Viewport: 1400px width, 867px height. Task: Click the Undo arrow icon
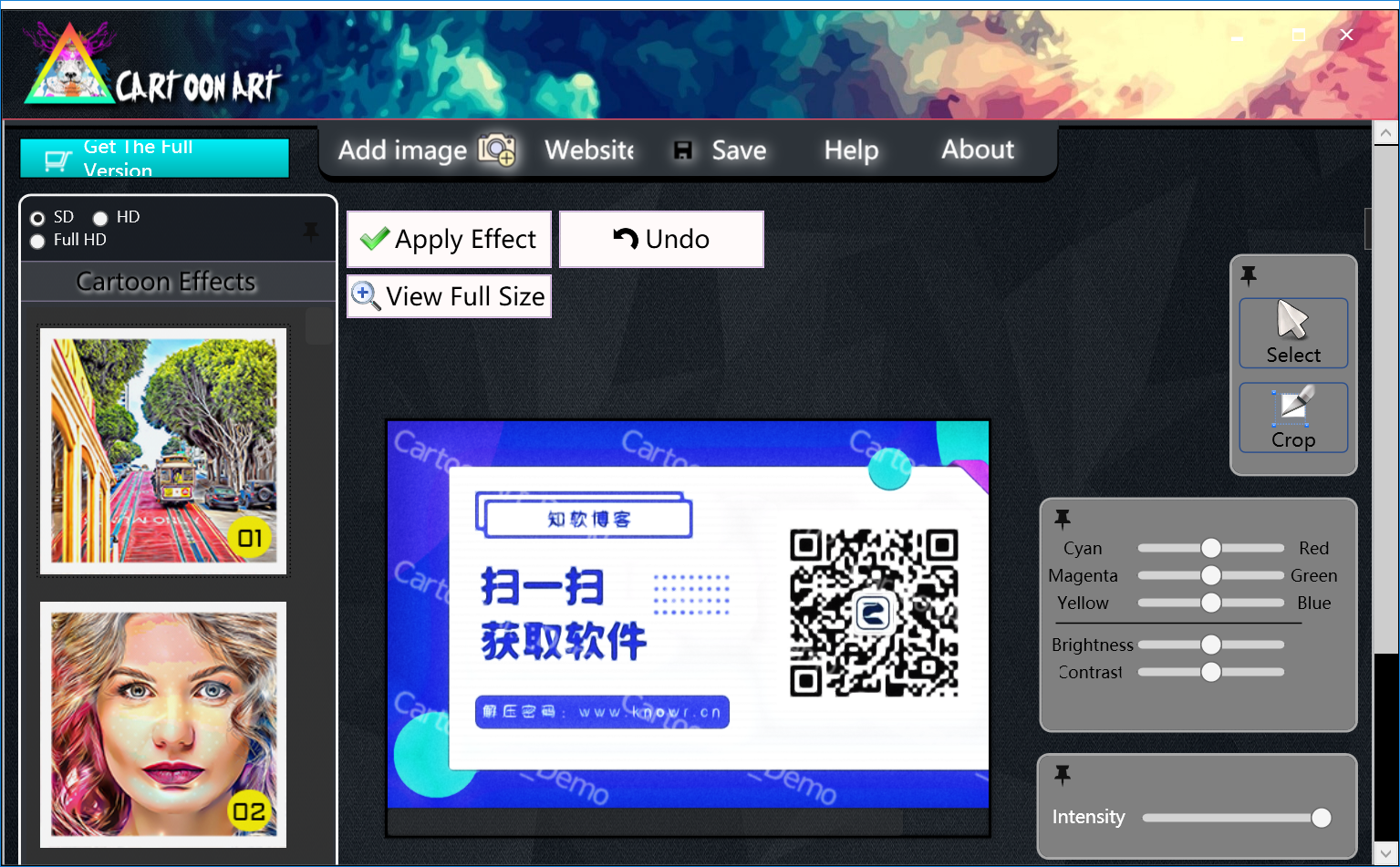pyautogui.click(x=626, y=239)
